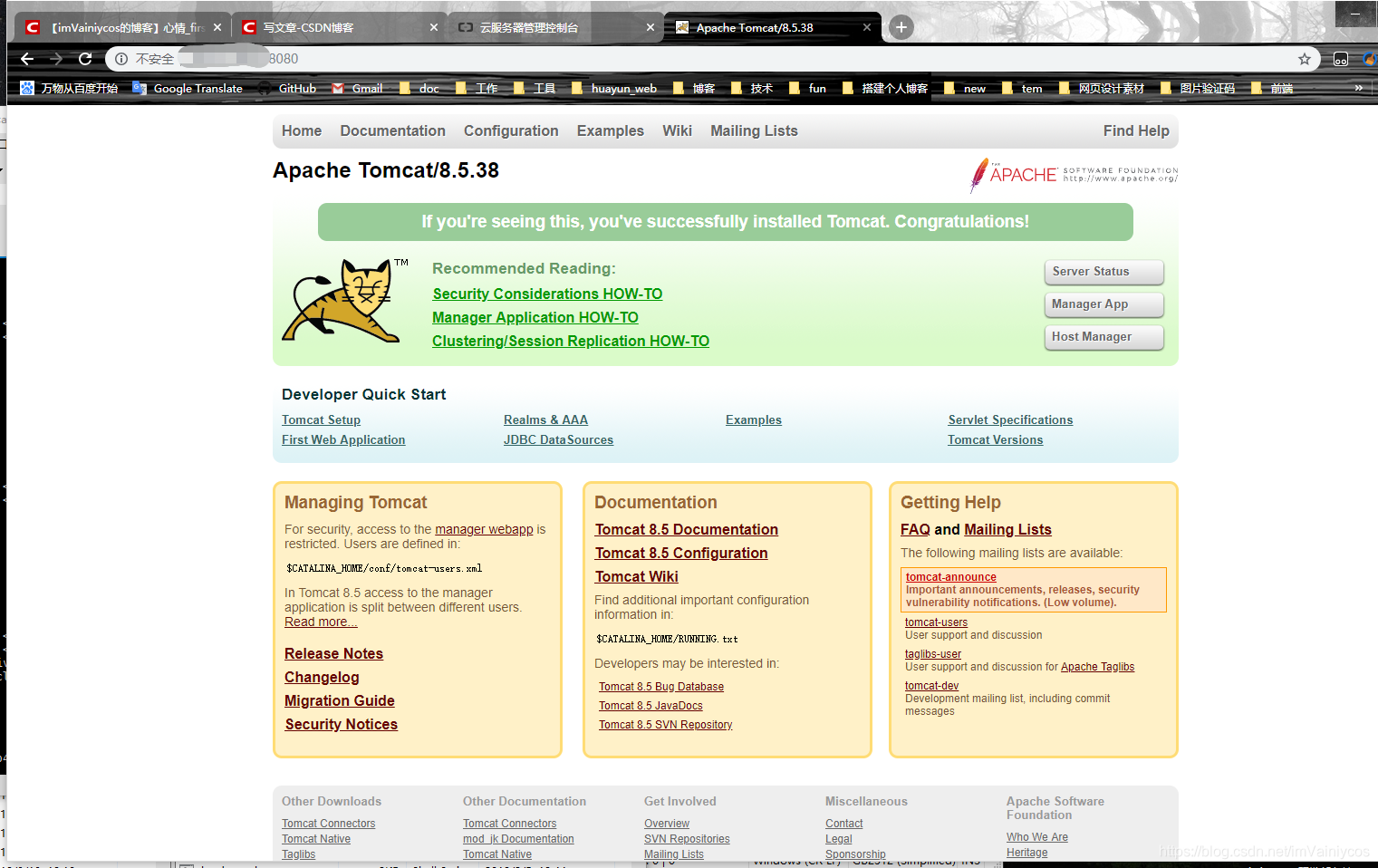Follow the manager webapp link

click(x=484, y=529)
